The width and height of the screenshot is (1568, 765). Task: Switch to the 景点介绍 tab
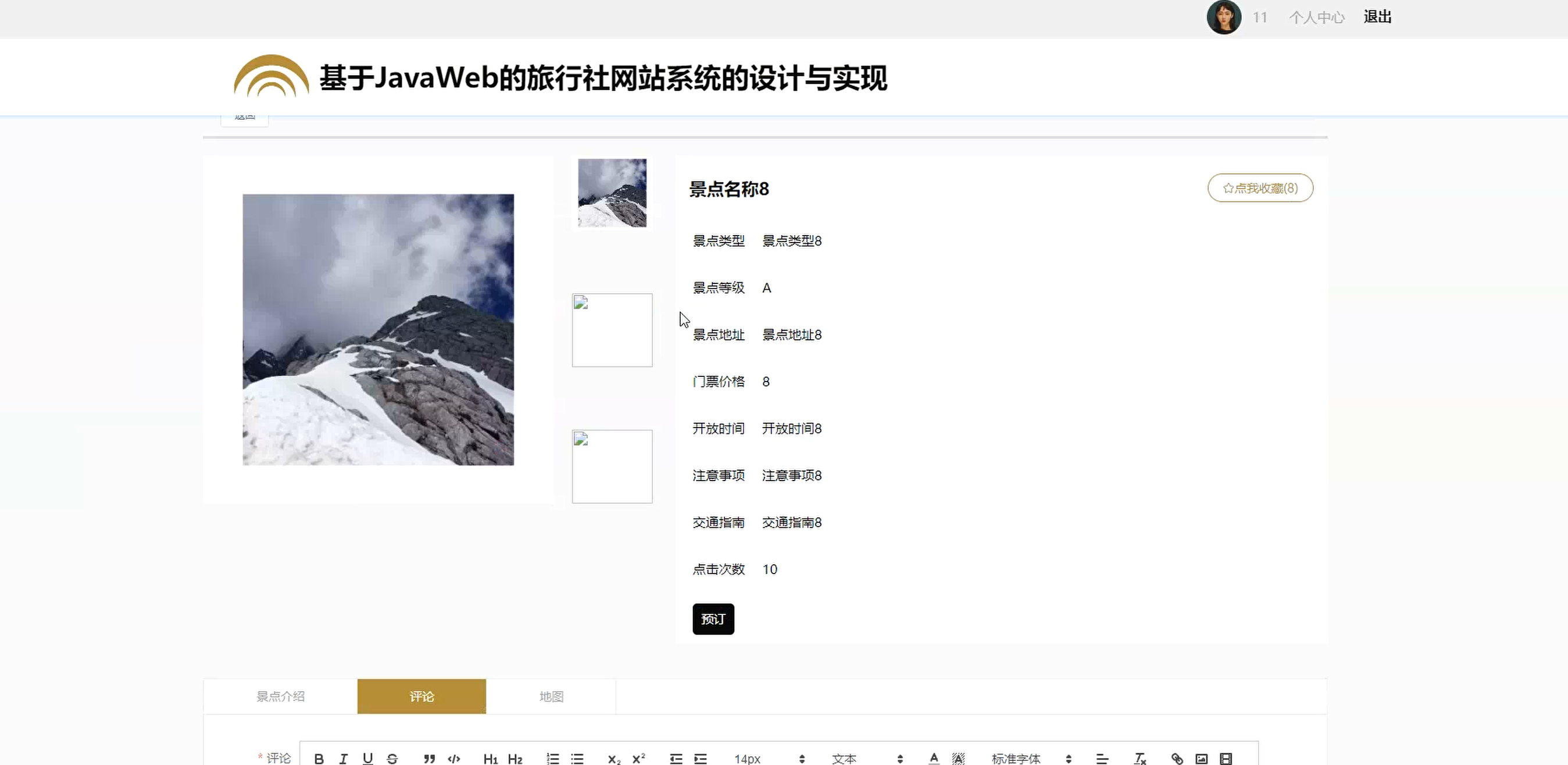(x=280, y=696)
